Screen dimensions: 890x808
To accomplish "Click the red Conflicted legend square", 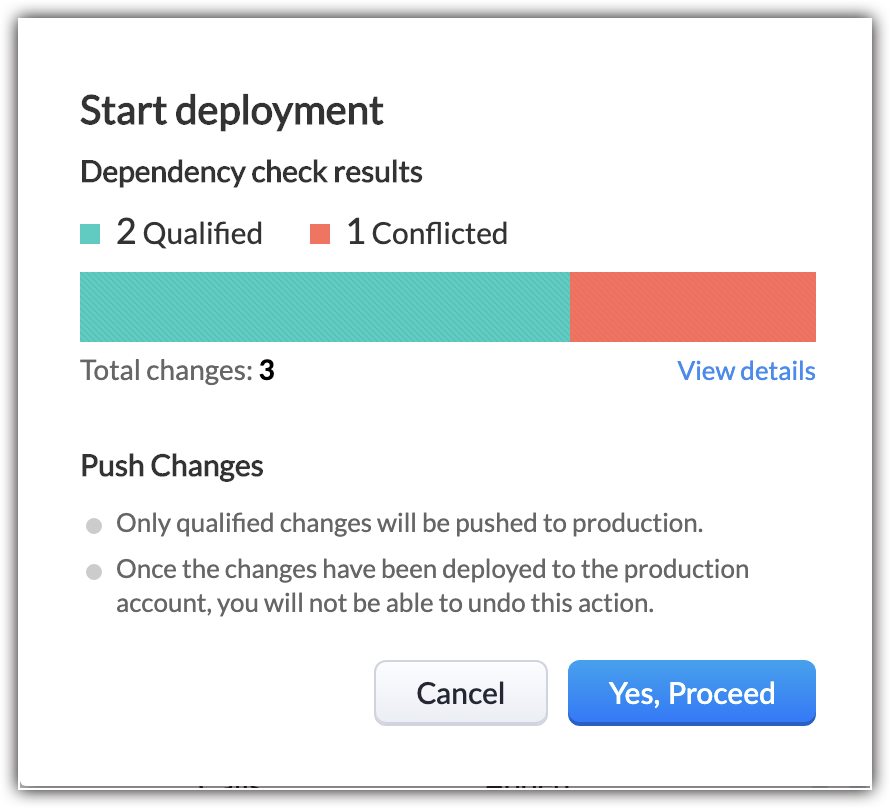I will [x=320, y=235].
